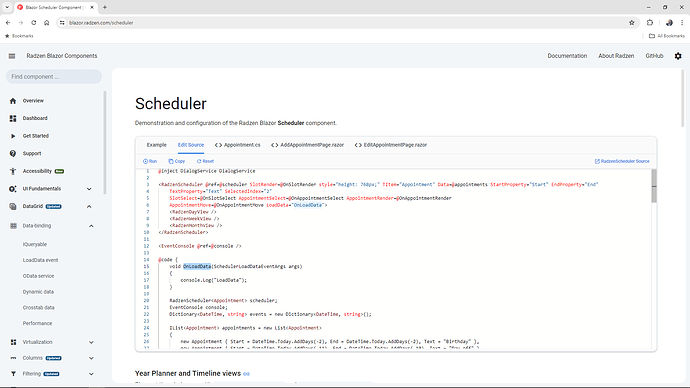Open the theme settings gear icon
This screenshot has width=690, height=388.
point(678,56)
